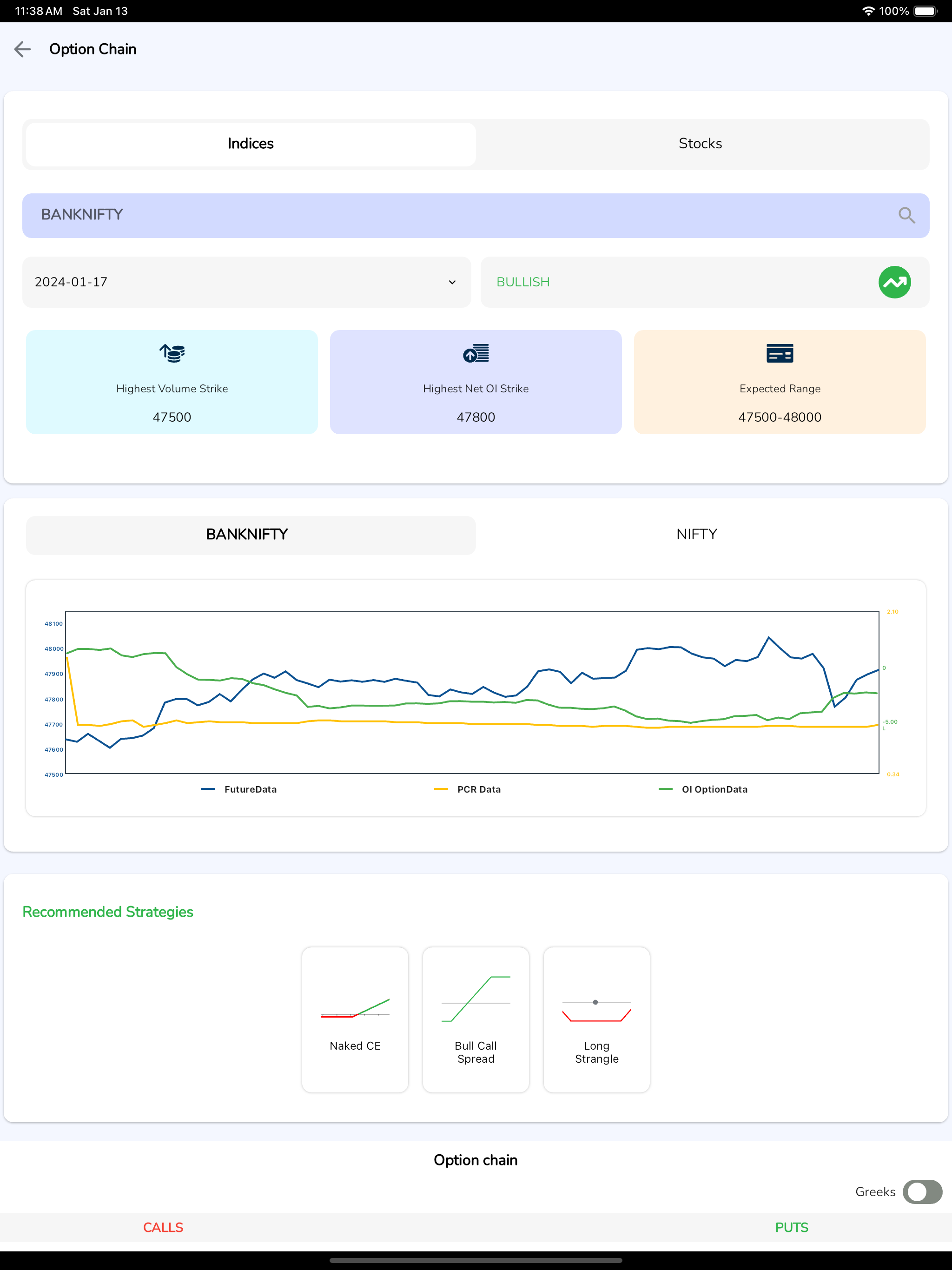Select the BANKNIFTY chart tab
Image resolution: width=952 pixels, height=1270 pixels.
[251, 535]
